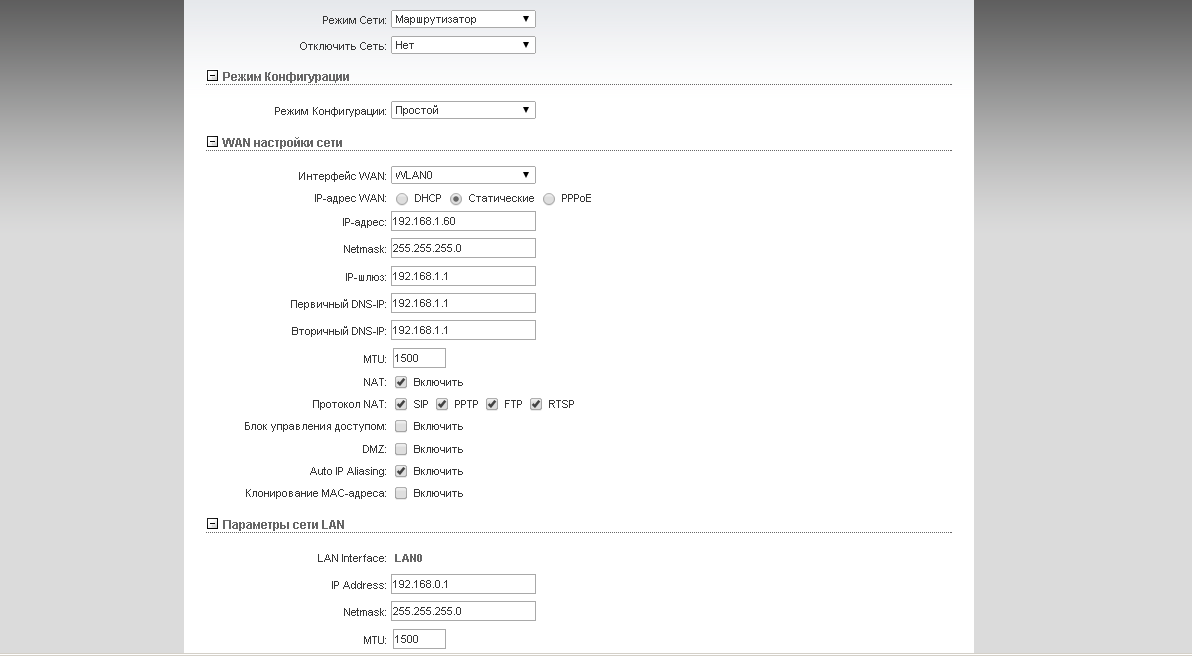Select the PPPoE radio option
Viewport: 1192px width, 656px height.
[x=549, y=199]
